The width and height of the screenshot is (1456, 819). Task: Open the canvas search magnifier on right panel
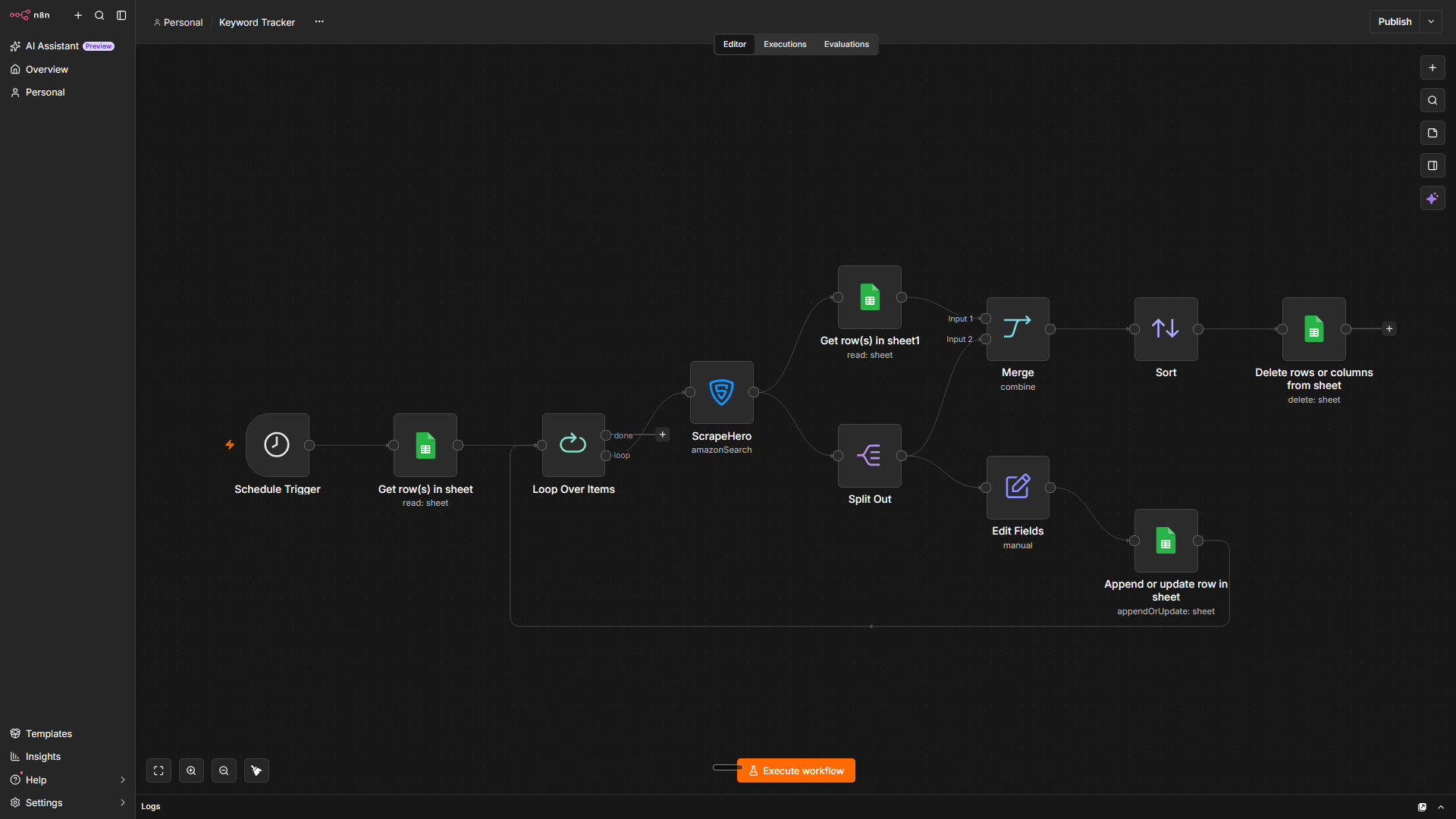[x=1432, y=100]
